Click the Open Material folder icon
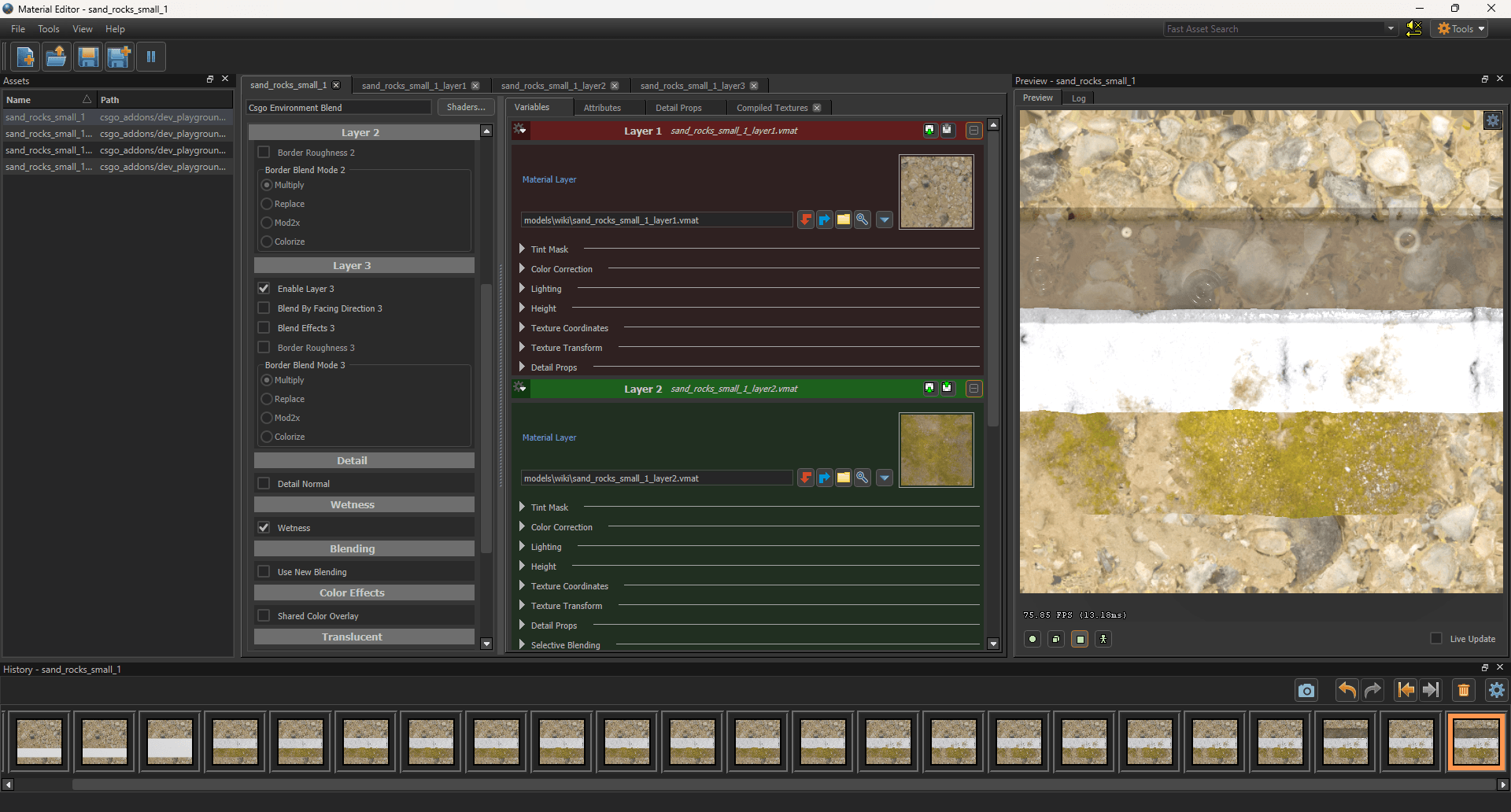Viewport: 1511px width, 812px height. (x=57, y=57)
